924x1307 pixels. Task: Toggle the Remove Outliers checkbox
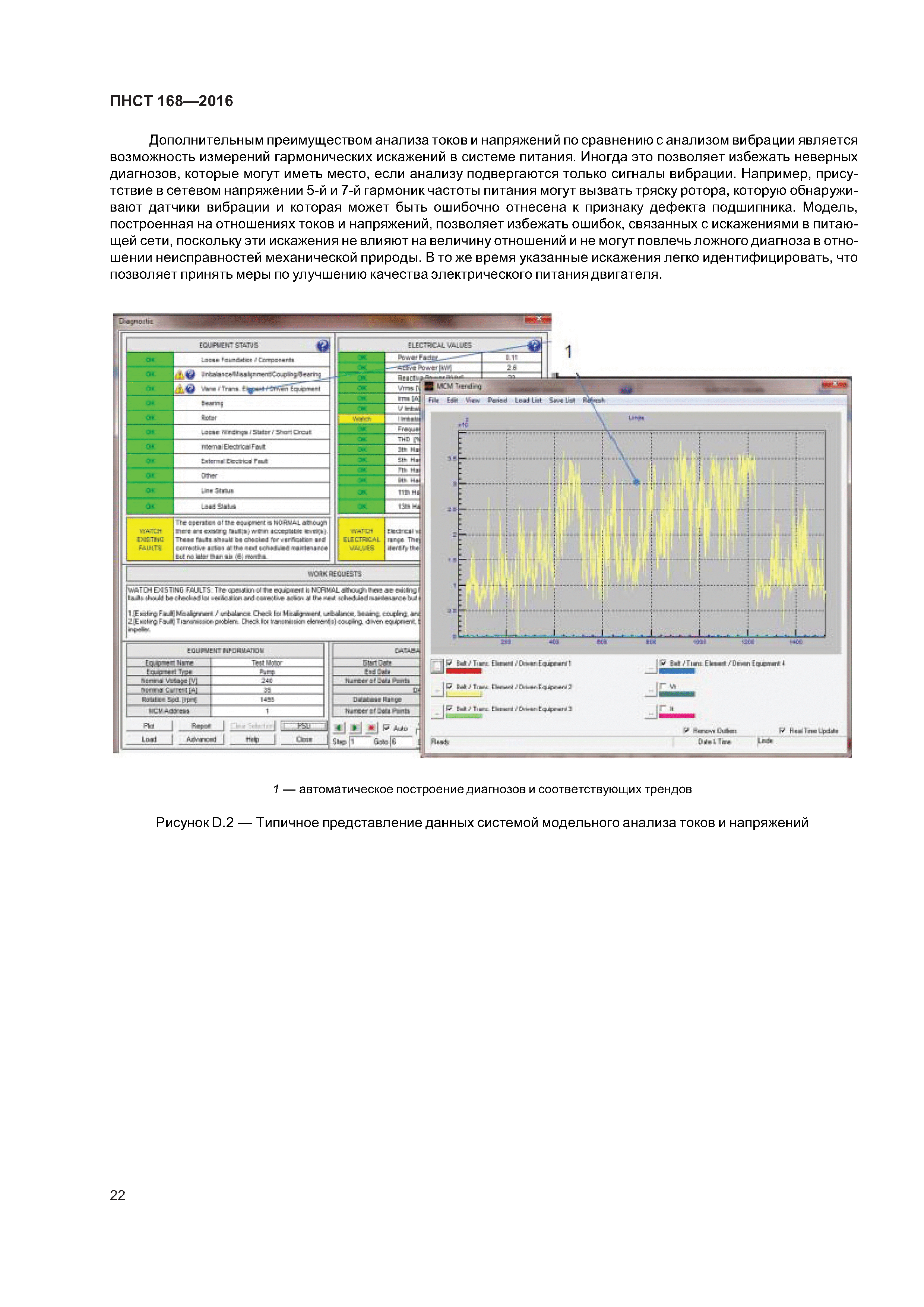686,730
